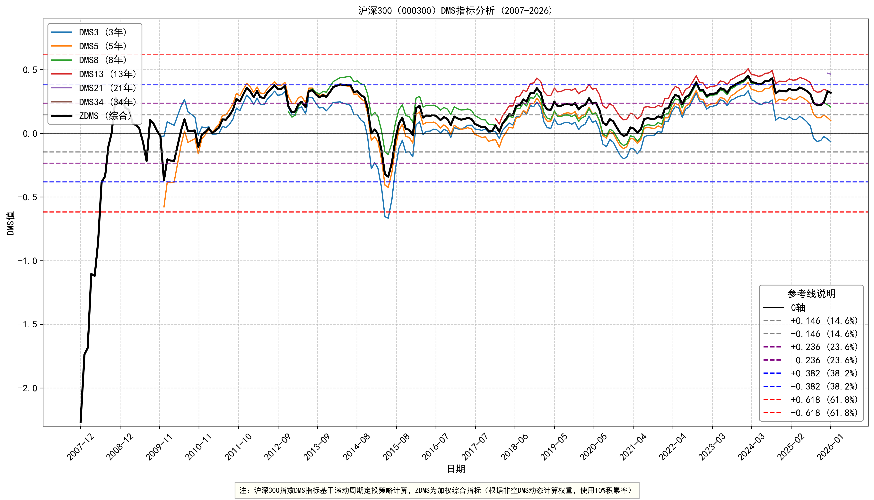Select the ZDMS (综合) legend entry
The height and width of the screenshot is (500, 874).
click(x=91, y=116)
